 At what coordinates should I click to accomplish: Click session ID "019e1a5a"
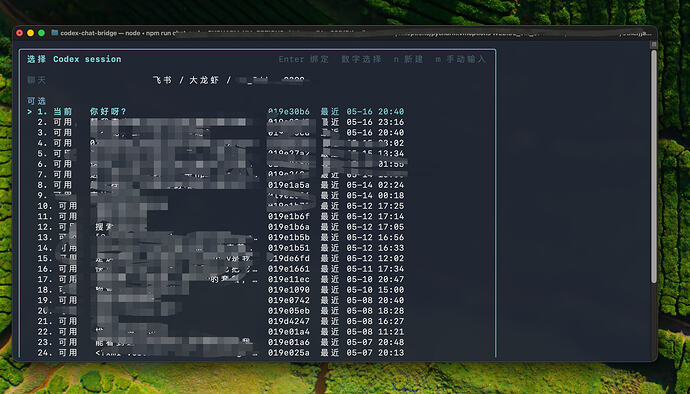[289, 185]
